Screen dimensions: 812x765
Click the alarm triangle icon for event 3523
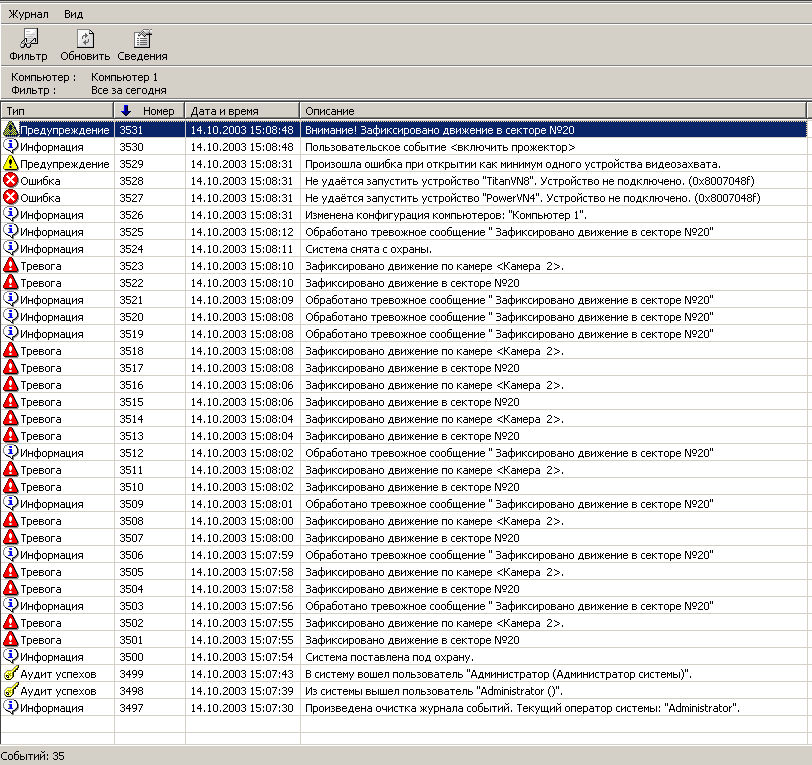click(11, 266)
